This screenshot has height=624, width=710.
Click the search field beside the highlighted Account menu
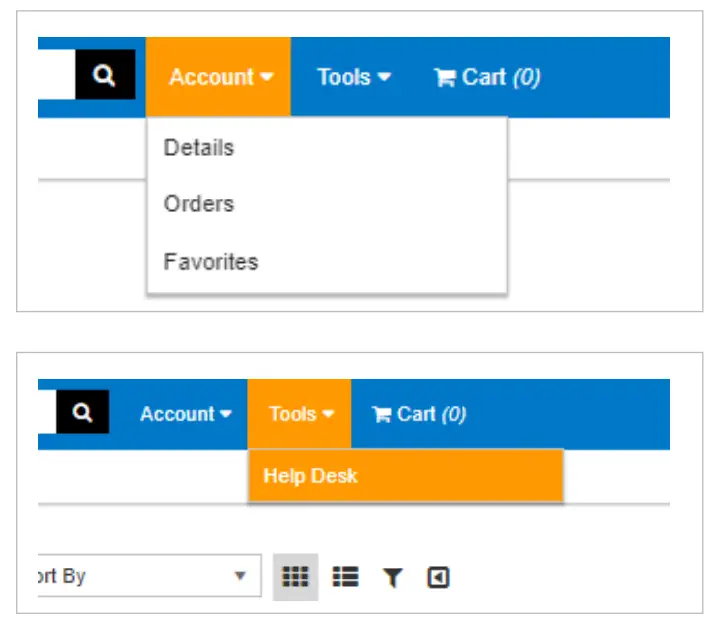click(x=56, y=76)
